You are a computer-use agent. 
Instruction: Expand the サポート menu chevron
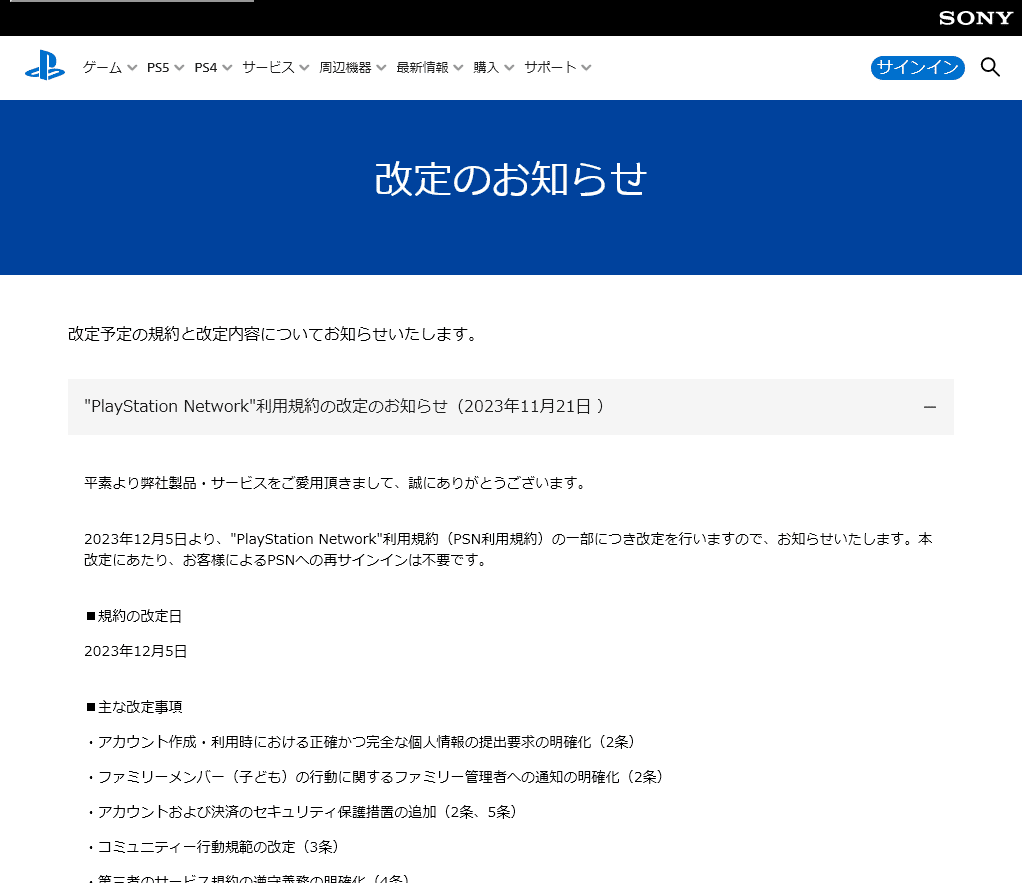point(586,68)
